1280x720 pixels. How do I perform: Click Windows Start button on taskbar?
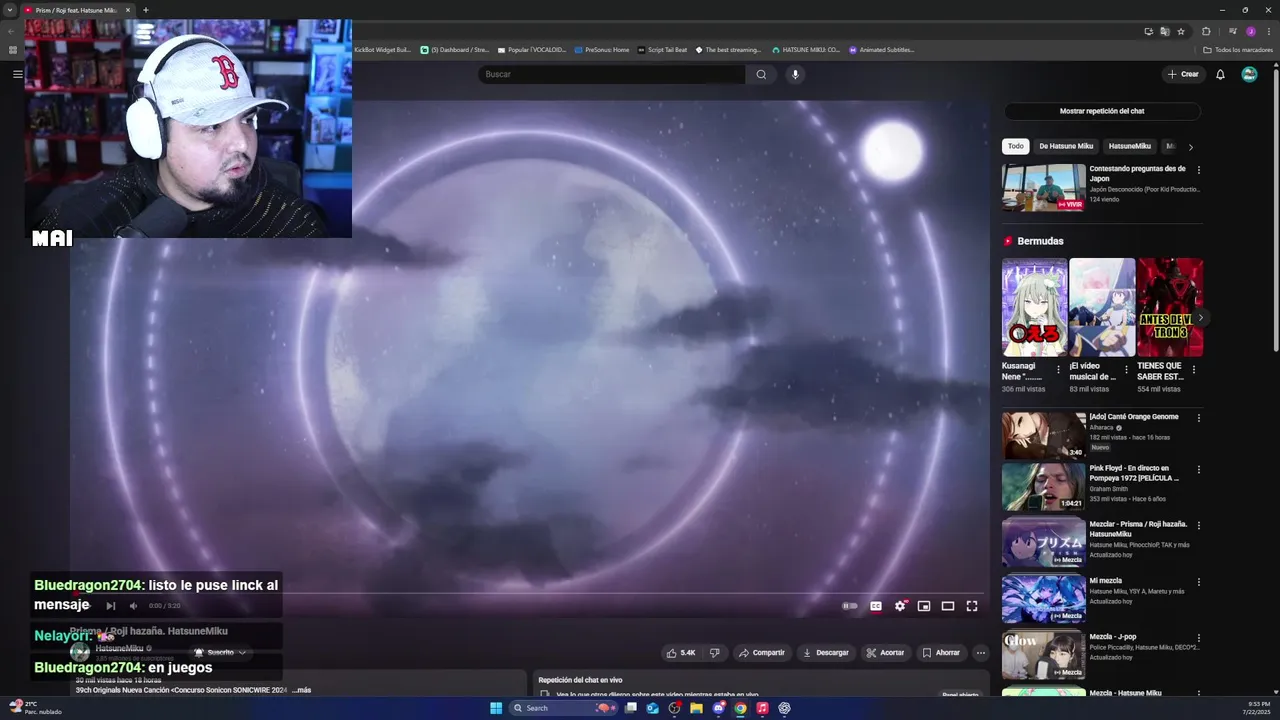496,708
